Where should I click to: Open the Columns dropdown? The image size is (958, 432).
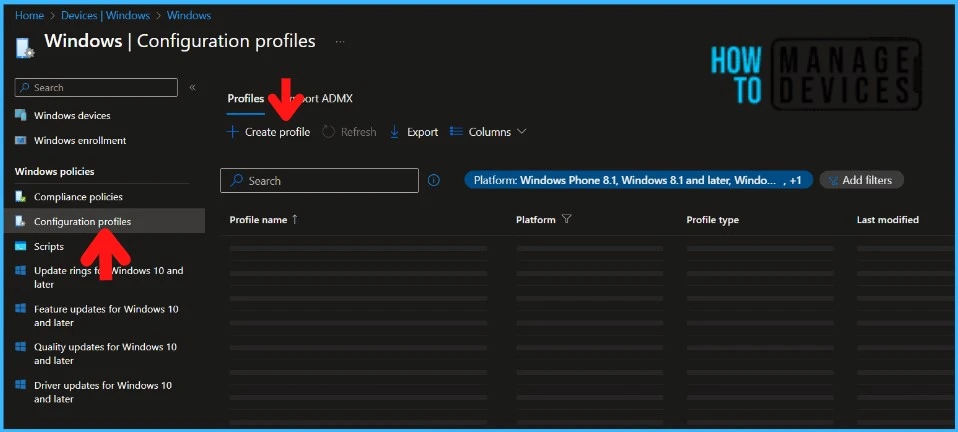pyautogui.click(x=488, y=132)
